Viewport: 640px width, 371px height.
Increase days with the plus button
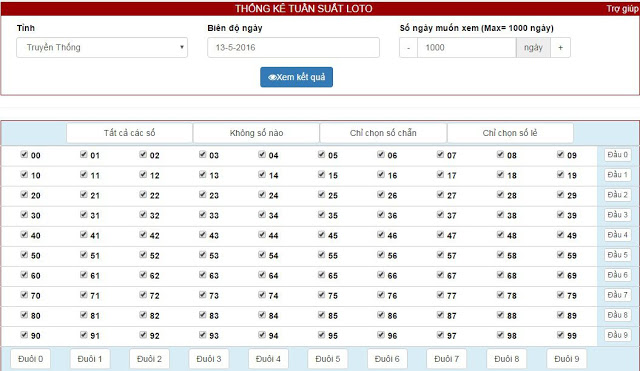(560, 47)
